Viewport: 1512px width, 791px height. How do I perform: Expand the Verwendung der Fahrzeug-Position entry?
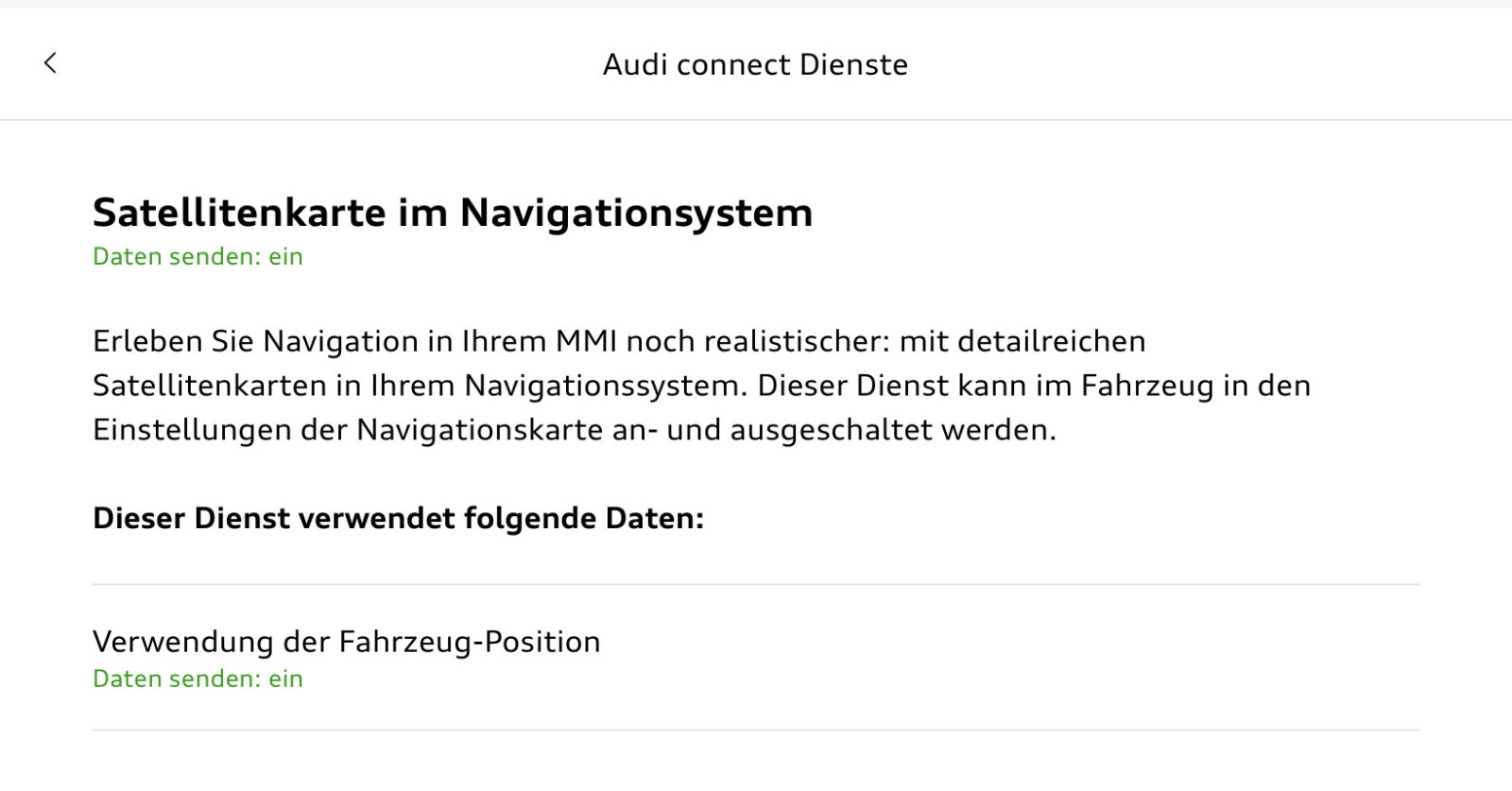point(346,642)
